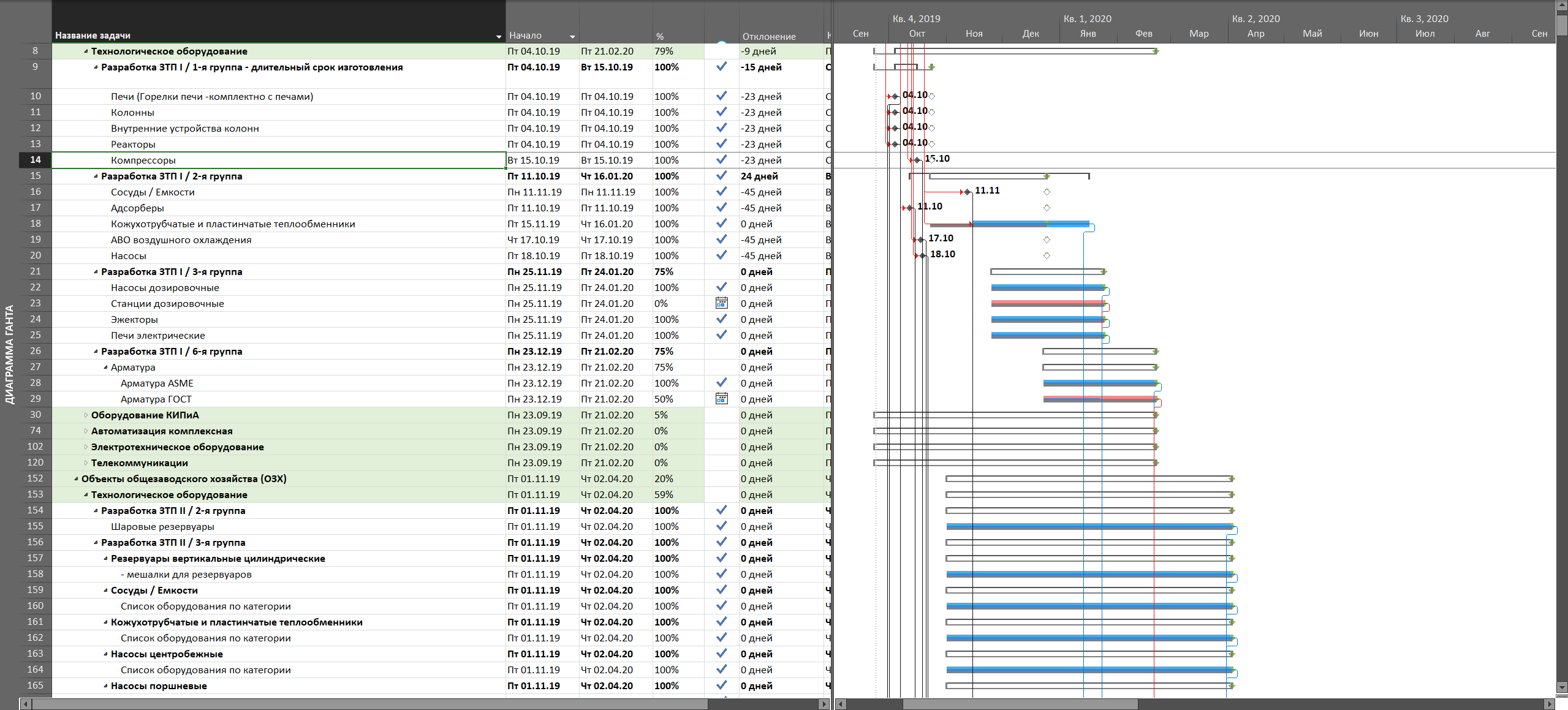Image resolution: width=1568 pixels, height=710 pixels.
Task: Click the 11.11 milestone diamond for Сосуды / Емкости
Action: [x=968, y=192]
